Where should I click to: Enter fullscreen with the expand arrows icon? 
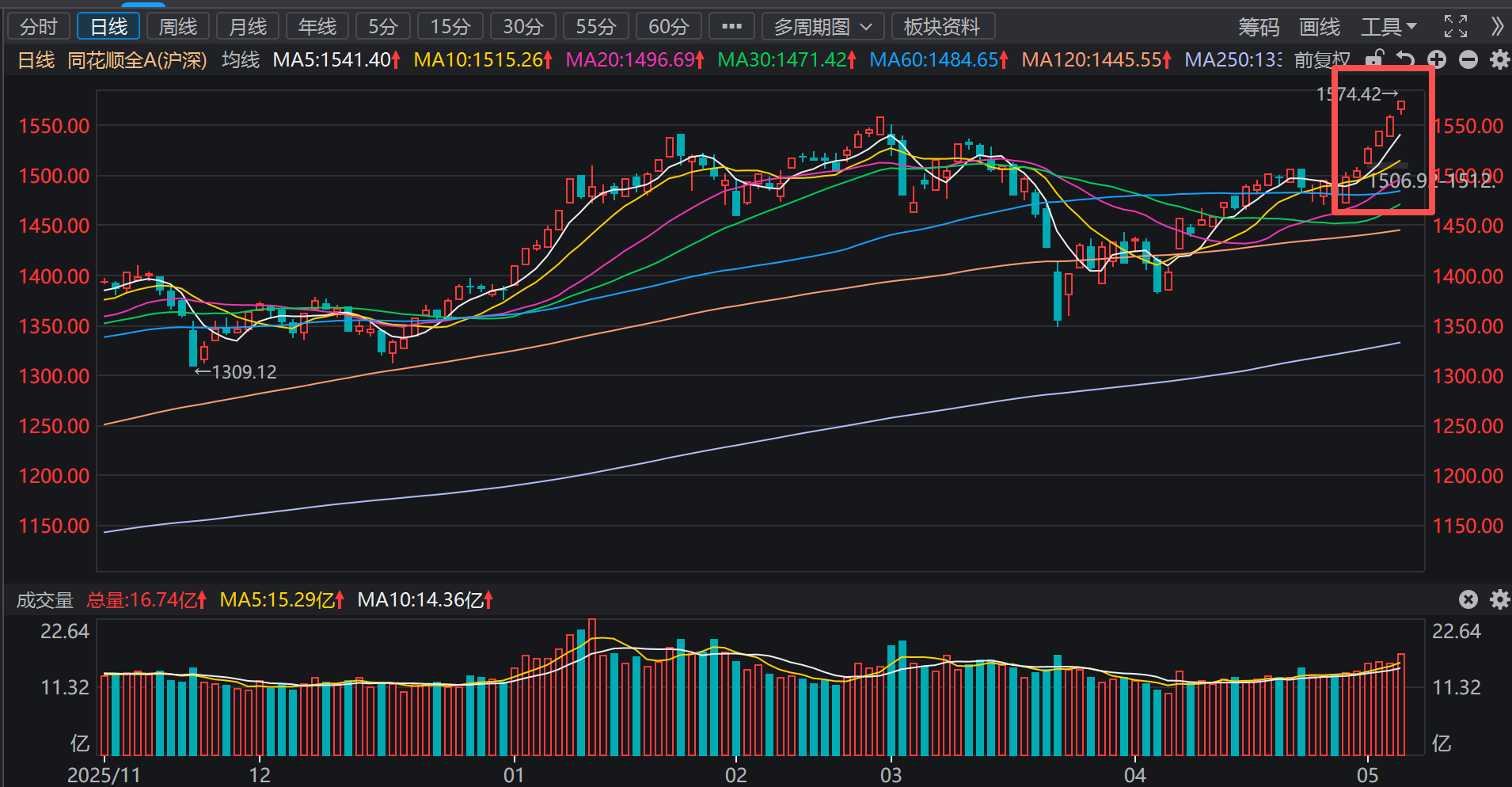[1456, 26]
